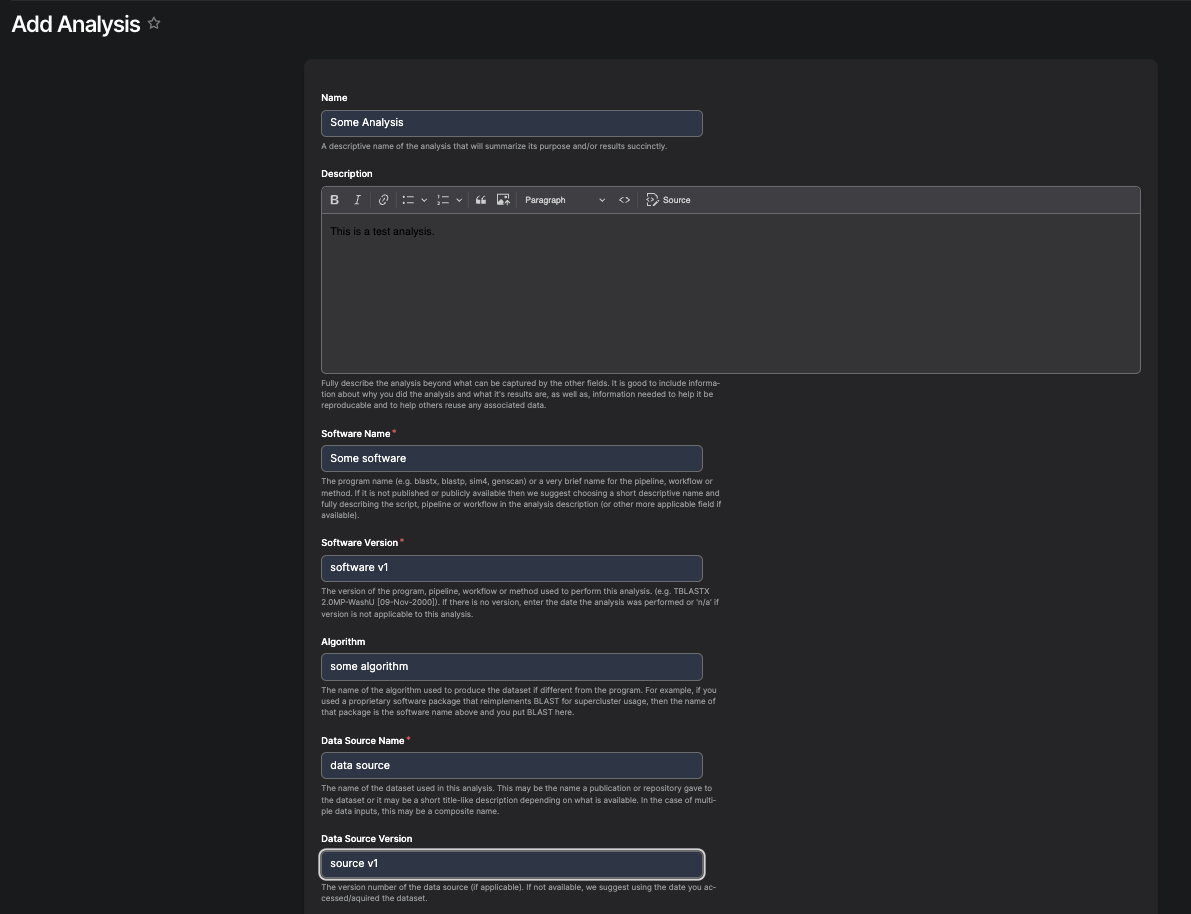Insert a link via the link icon
1191x914 pixels.
pyautogui.click(x=384, y=200)
